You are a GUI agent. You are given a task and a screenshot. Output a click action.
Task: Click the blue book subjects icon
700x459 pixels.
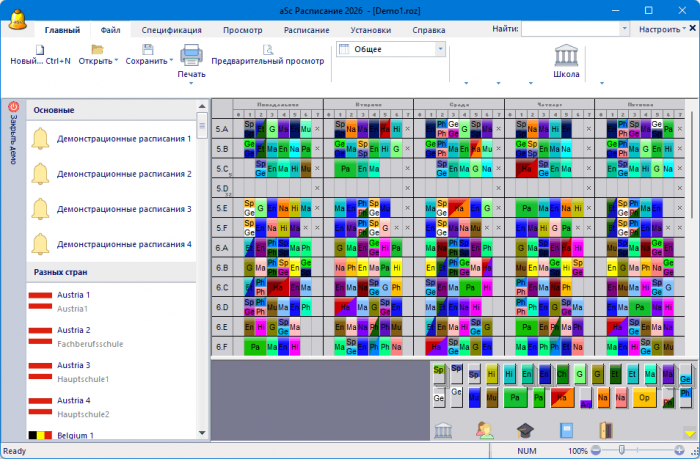tap(566, 430)
